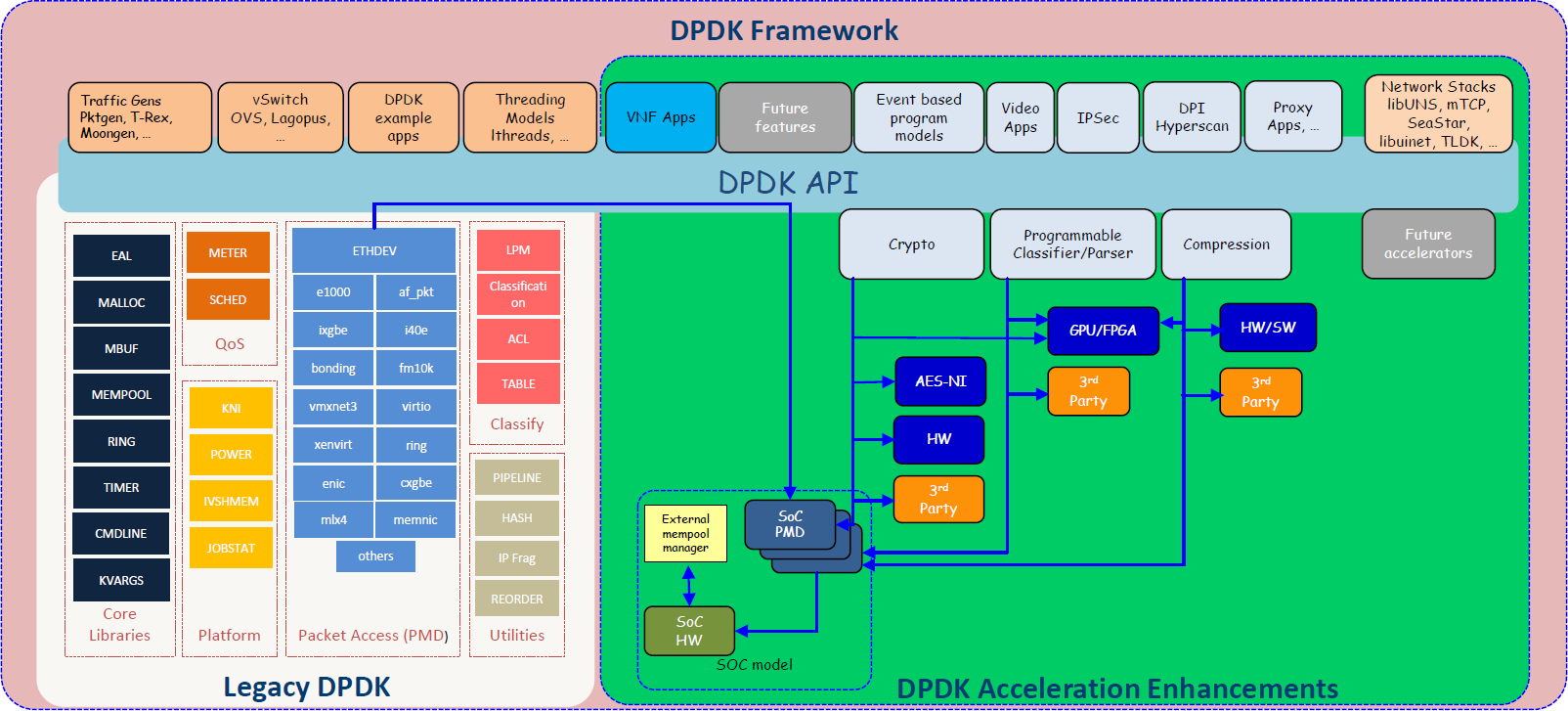Select the Network Stacks libUNS box
This screenshot has width=1568, height=711.
(x=1438, y=113)
